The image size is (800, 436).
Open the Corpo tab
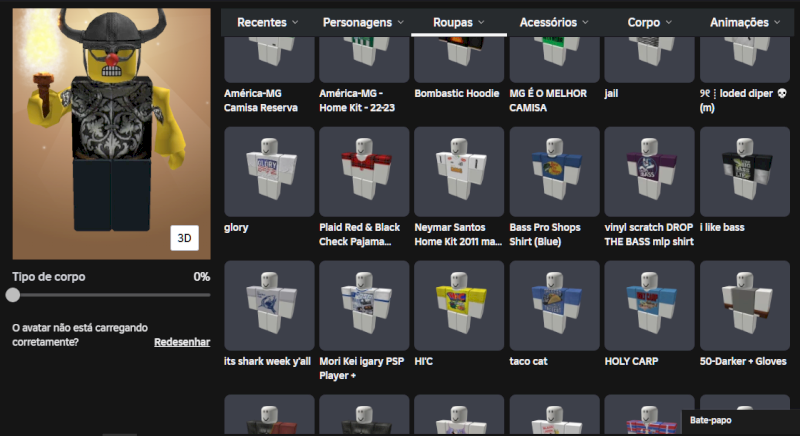[649, 22]
